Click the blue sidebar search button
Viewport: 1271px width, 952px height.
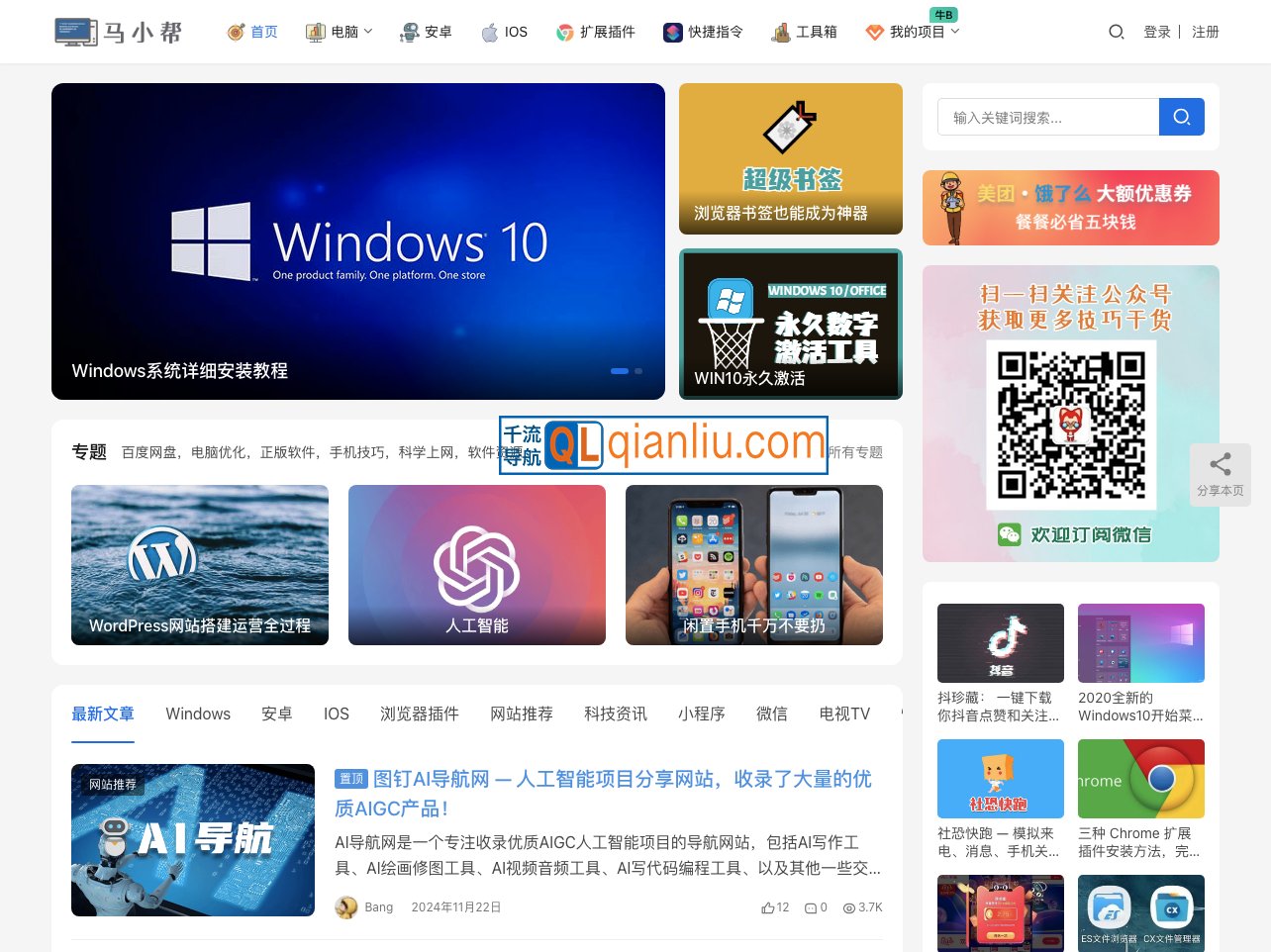click(x=1181, y=117)
